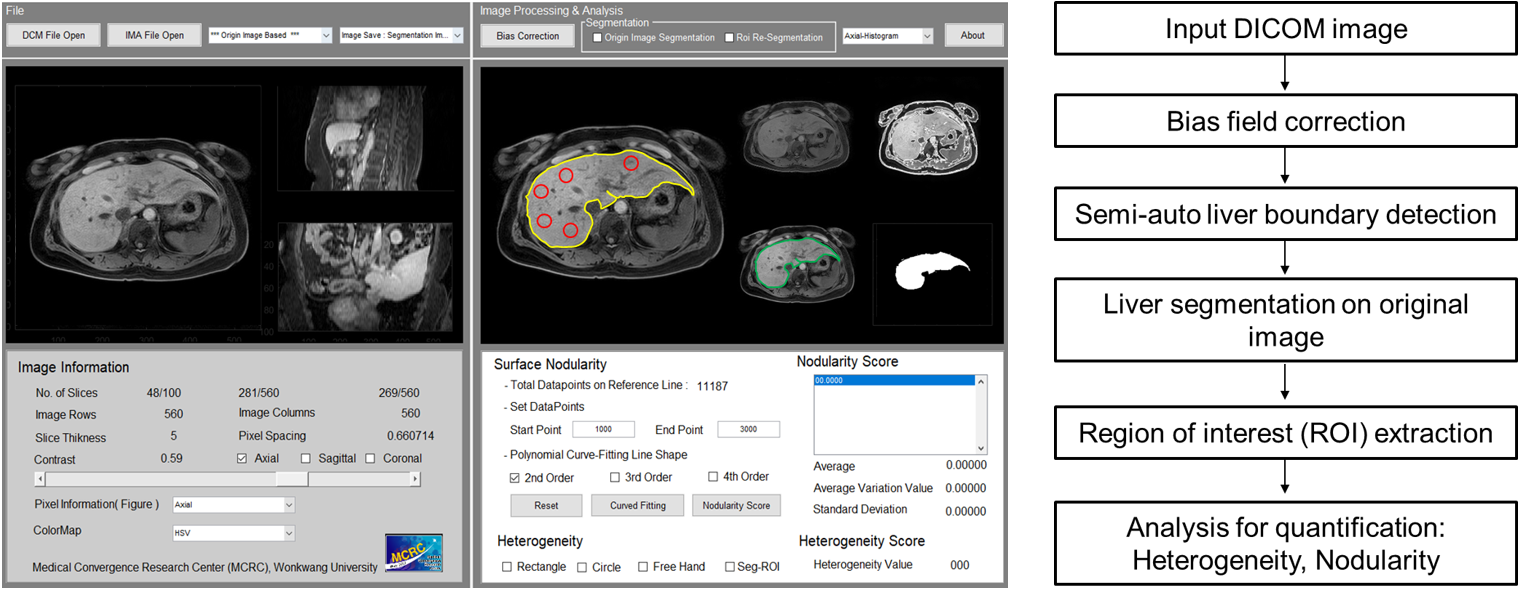Open the File menu

(15, 10)
